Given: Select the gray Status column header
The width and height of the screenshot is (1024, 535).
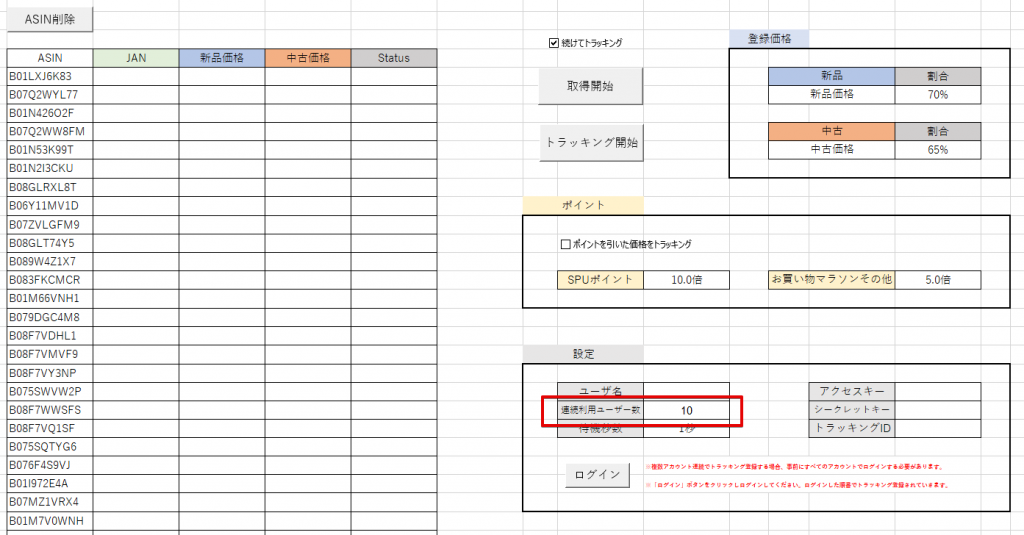Looking at the screenshot, I should tap(394, 58).
